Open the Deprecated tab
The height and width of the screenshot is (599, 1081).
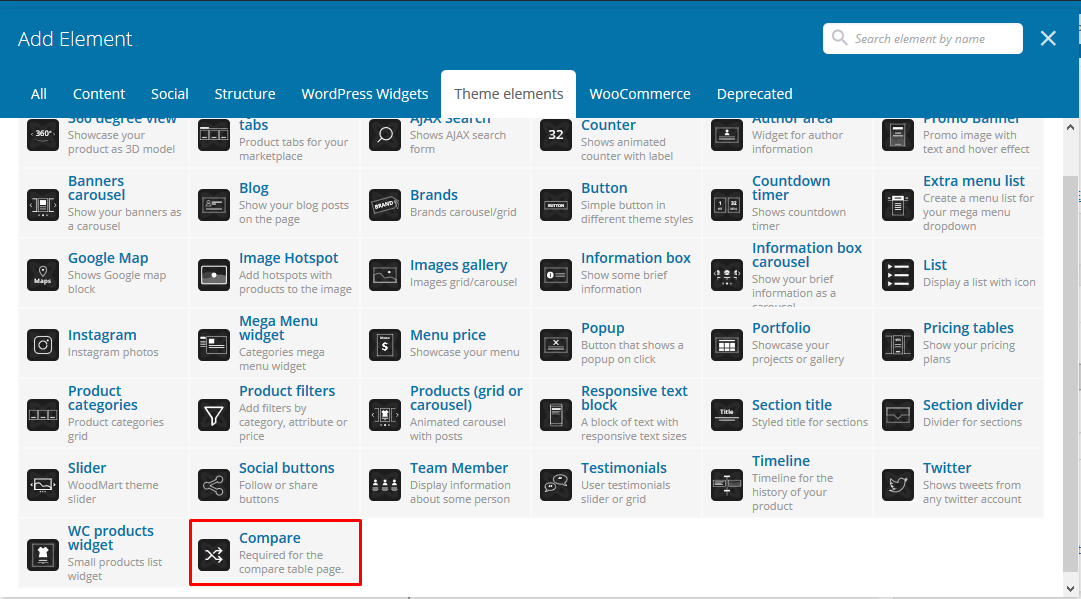754,94
